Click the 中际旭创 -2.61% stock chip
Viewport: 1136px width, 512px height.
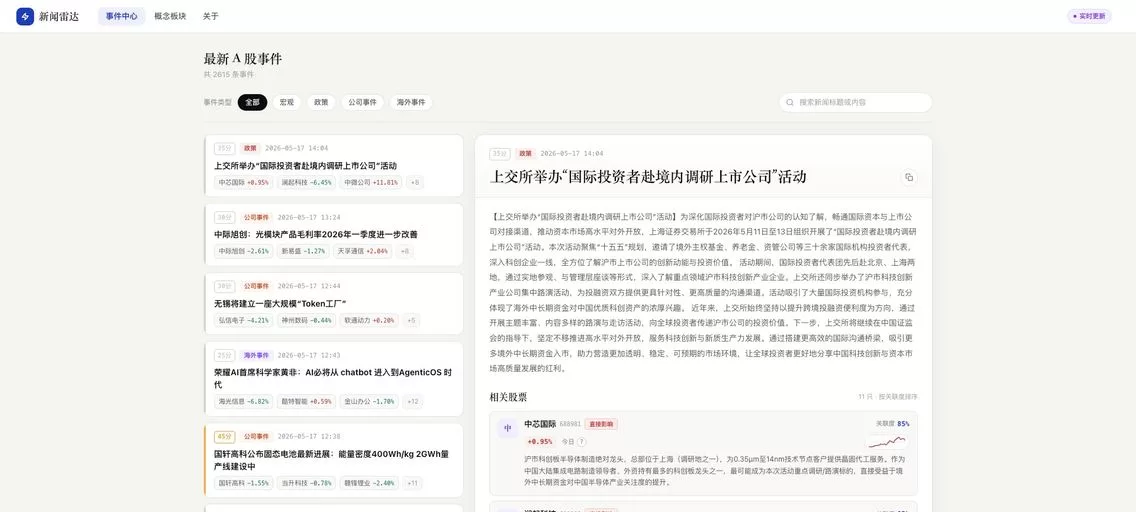(x=243, y=251)
